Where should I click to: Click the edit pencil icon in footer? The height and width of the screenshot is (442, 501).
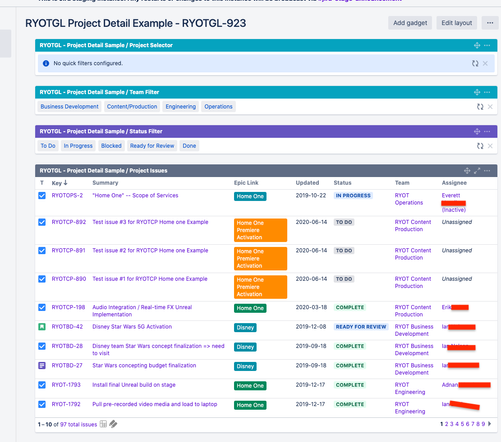coord(113,424)
